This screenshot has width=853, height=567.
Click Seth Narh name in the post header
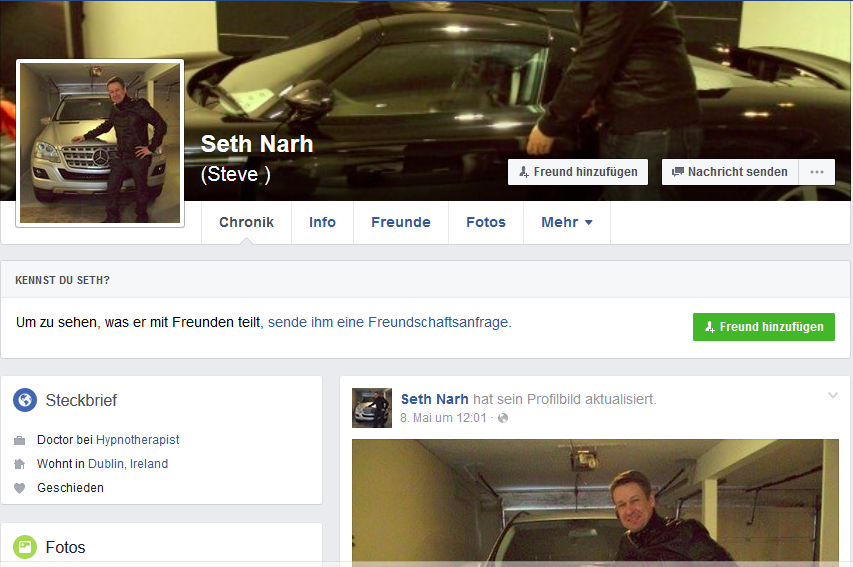click(x=435, y=399)
